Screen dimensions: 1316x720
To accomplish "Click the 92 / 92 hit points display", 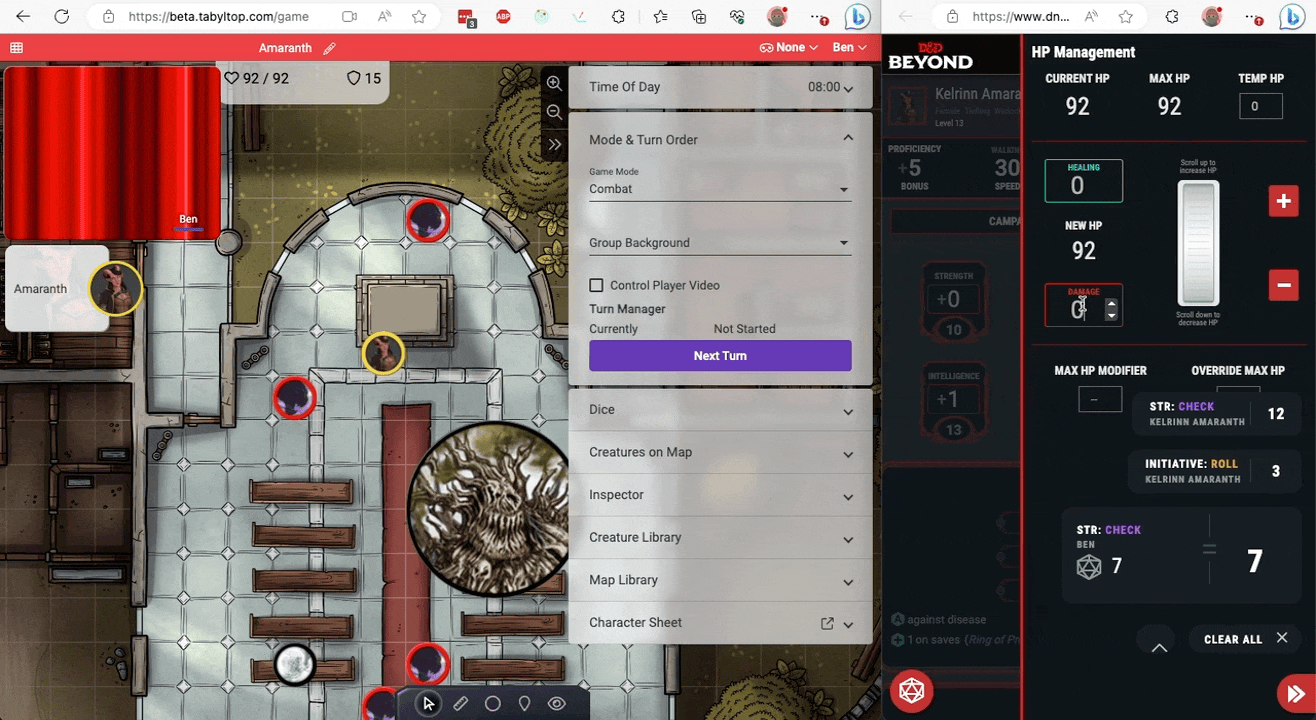I will 257,78.
